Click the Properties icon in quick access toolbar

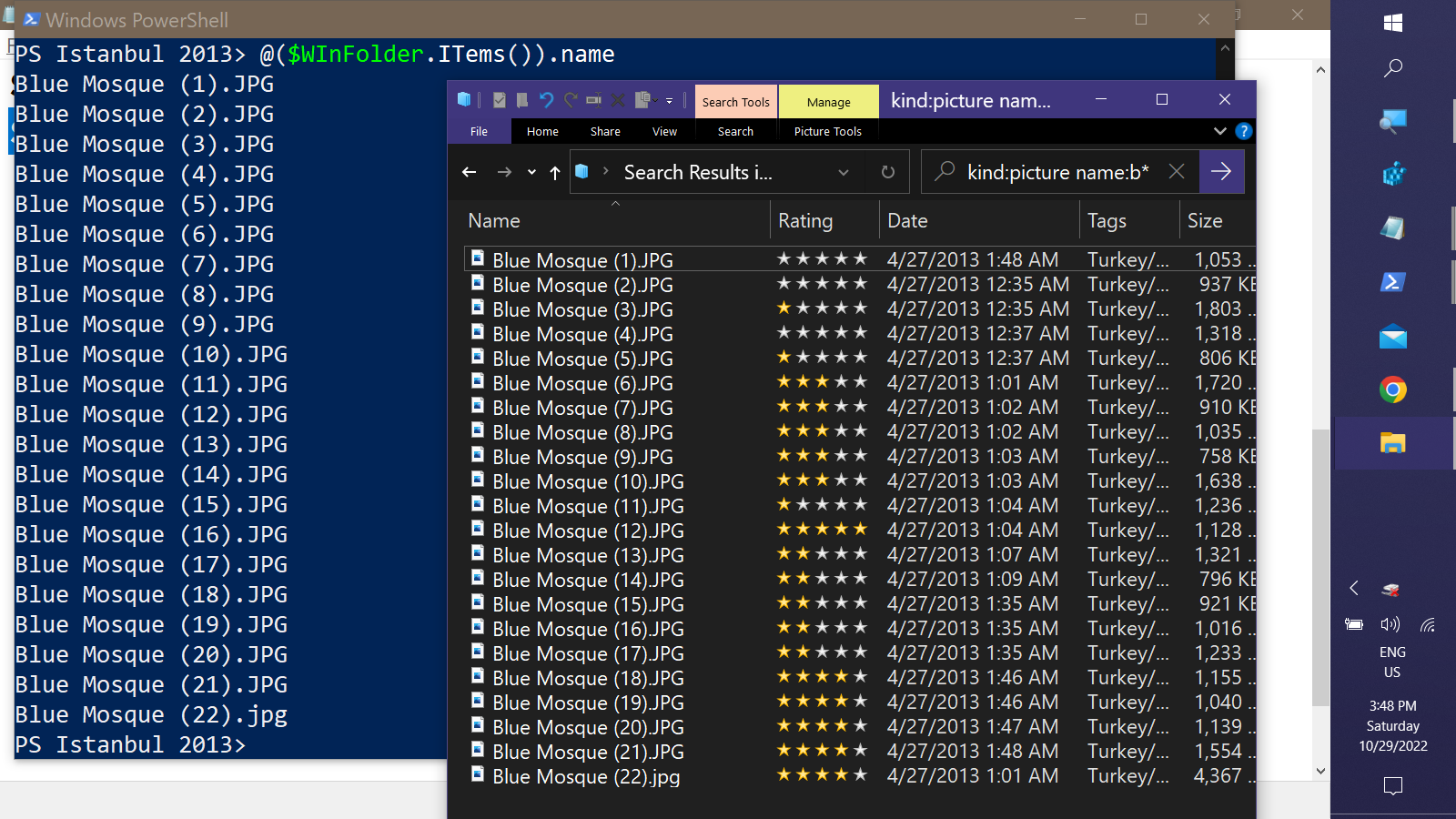[499, 100]
